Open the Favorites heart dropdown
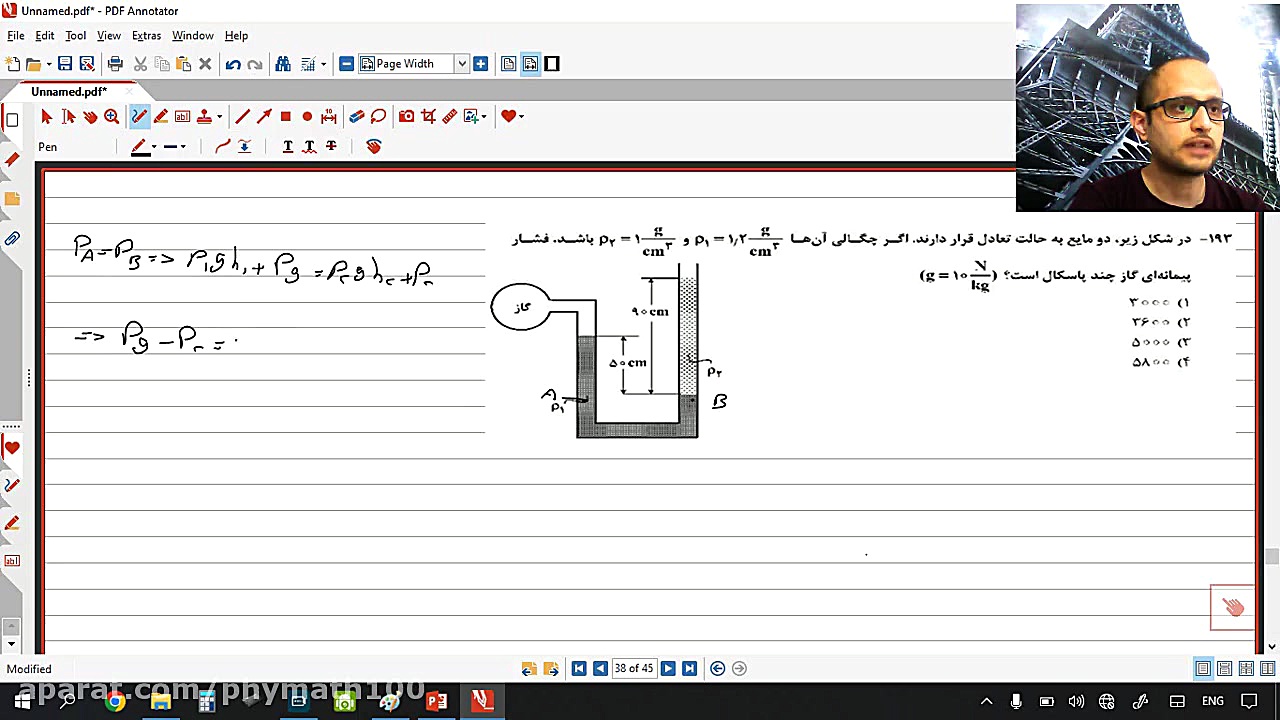The width and height of the screenshot is (1280, 720). click(521, 117)
